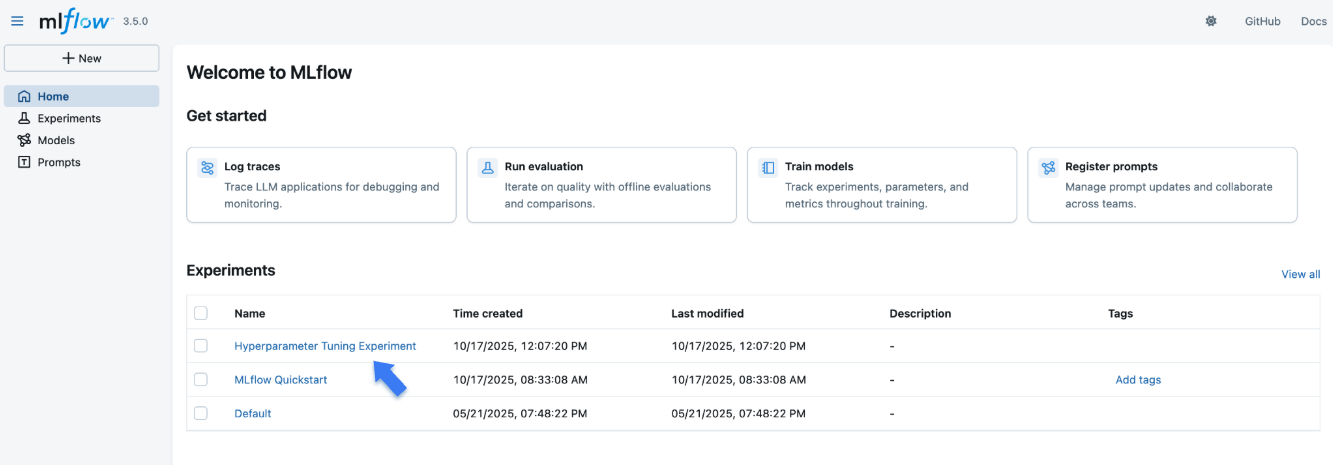The width and height of the screenshot is (1333, 465).
Task: Click the Run evaluation card icon
Action: (487, 168)
